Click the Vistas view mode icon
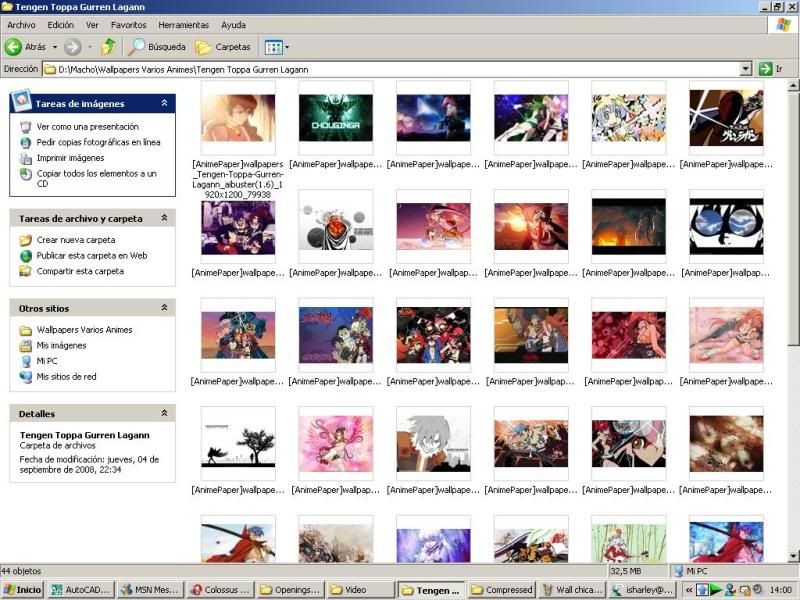Image resolution: width=800 pixels, height=600 pixels. 273,47
